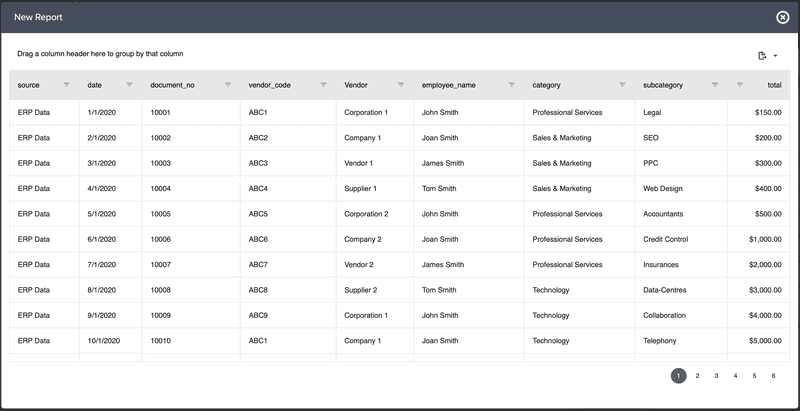This screenshot has width=800, height=411.
Task: Sort by employee_name column header
Action: [449, 85]
